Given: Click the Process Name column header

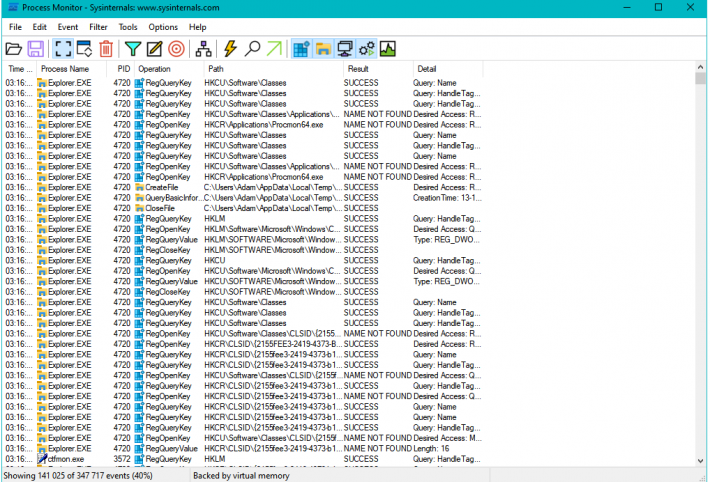Looking at the screenshot, I should (x=71, y=69).
